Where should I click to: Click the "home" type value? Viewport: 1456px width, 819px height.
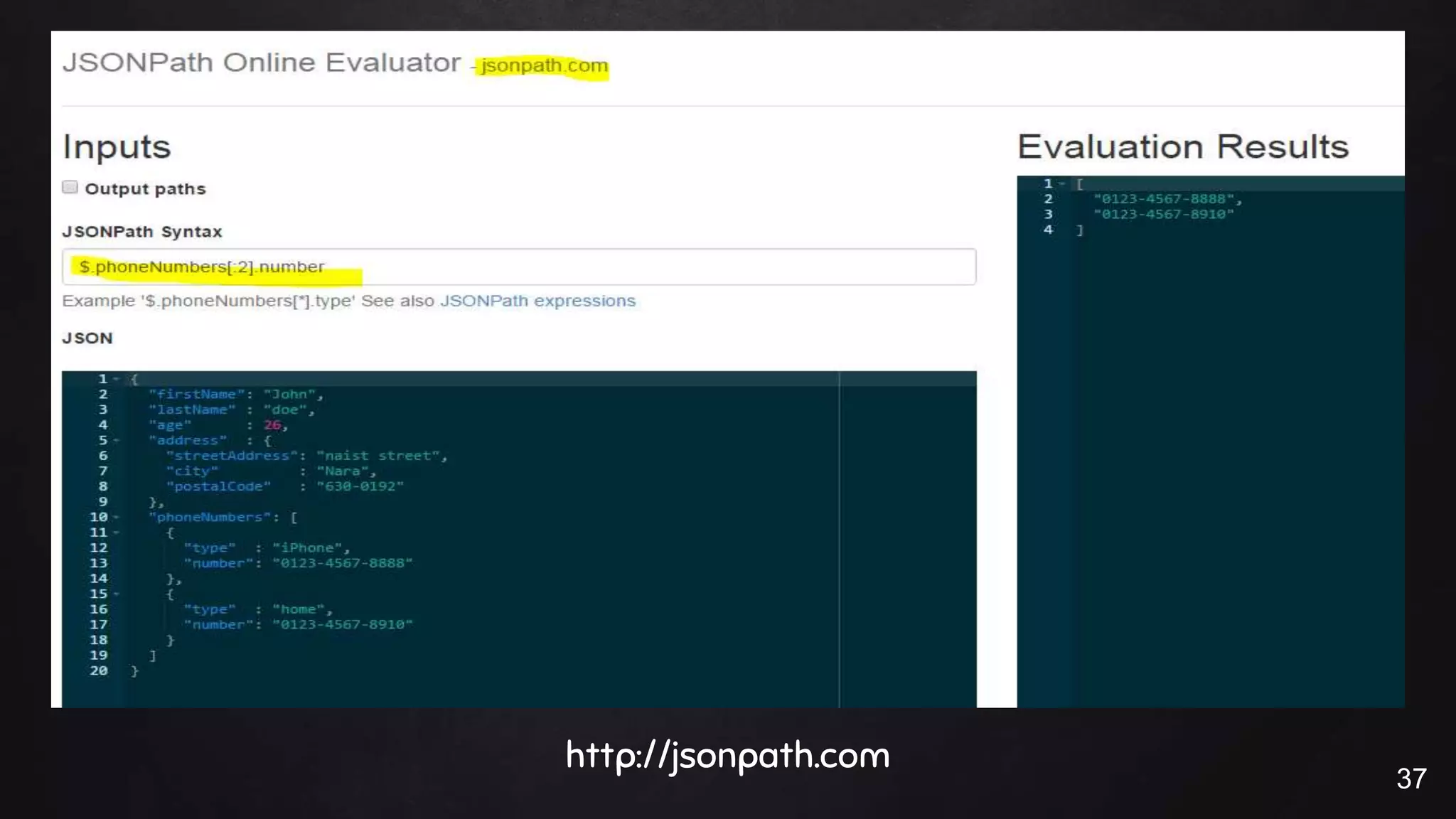[299, 609]
